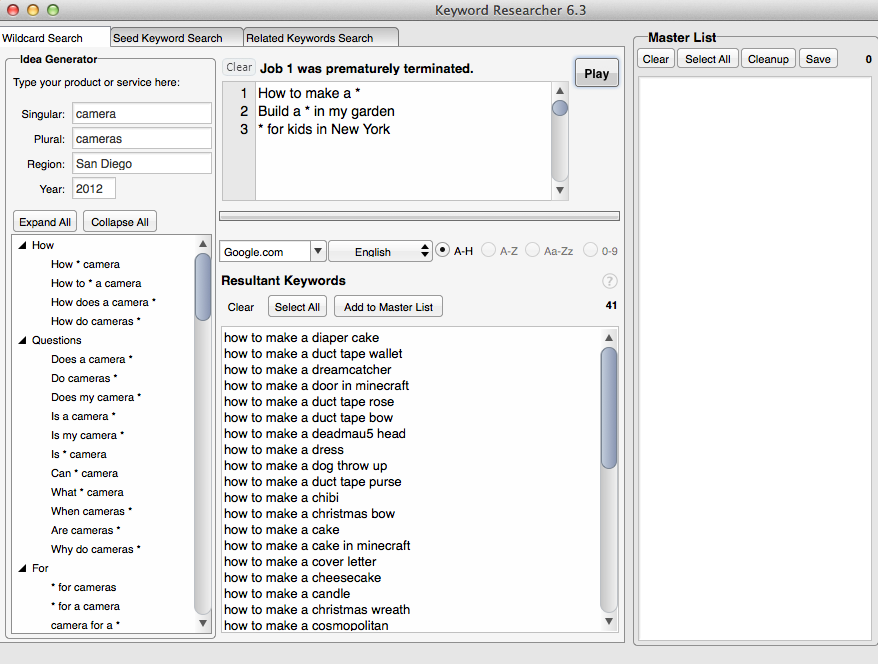The height and width of the screenshot is (664, 878).
Task: Click the Master List Cleanup button
Action: point(768,59)
